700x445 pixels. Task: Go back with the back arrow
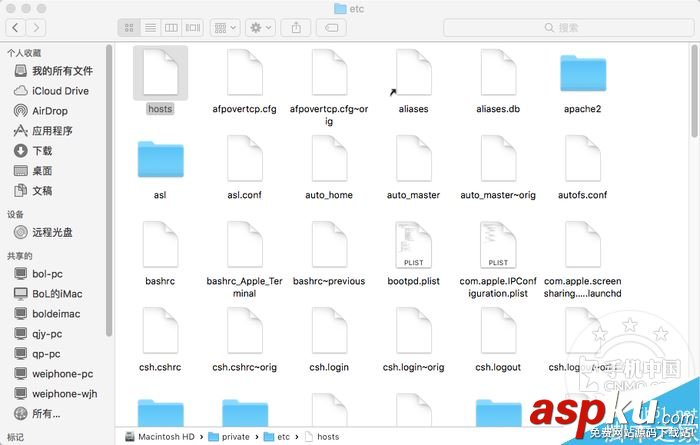[15, 28]
